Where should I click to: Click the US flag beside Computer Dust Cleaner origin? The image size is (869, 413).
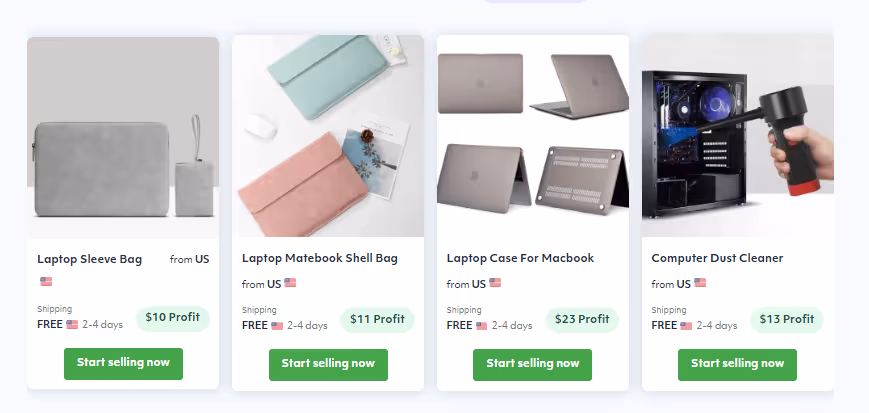point(700,283)
